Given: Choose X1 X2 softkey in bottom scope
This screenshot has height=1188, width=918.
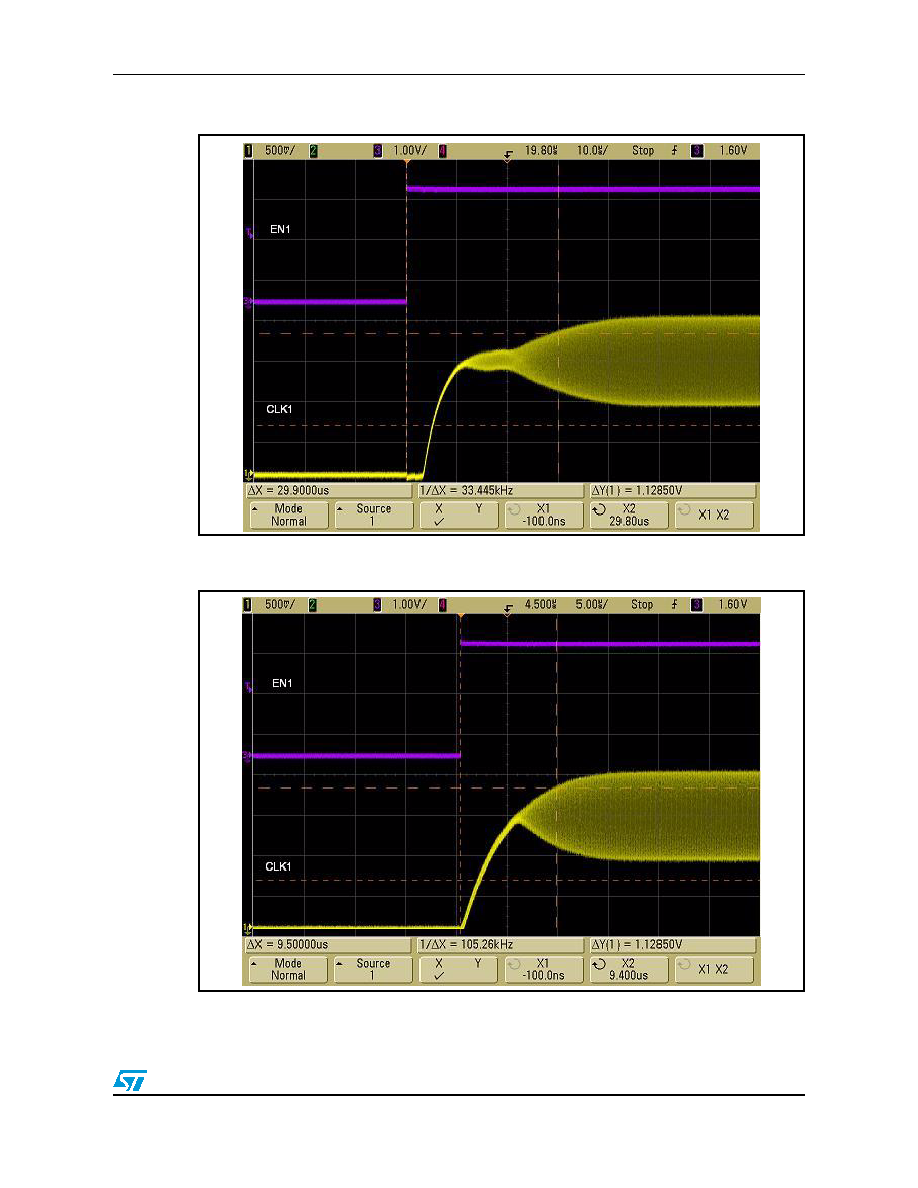Looking at the screenshot, I should (714, 970).
